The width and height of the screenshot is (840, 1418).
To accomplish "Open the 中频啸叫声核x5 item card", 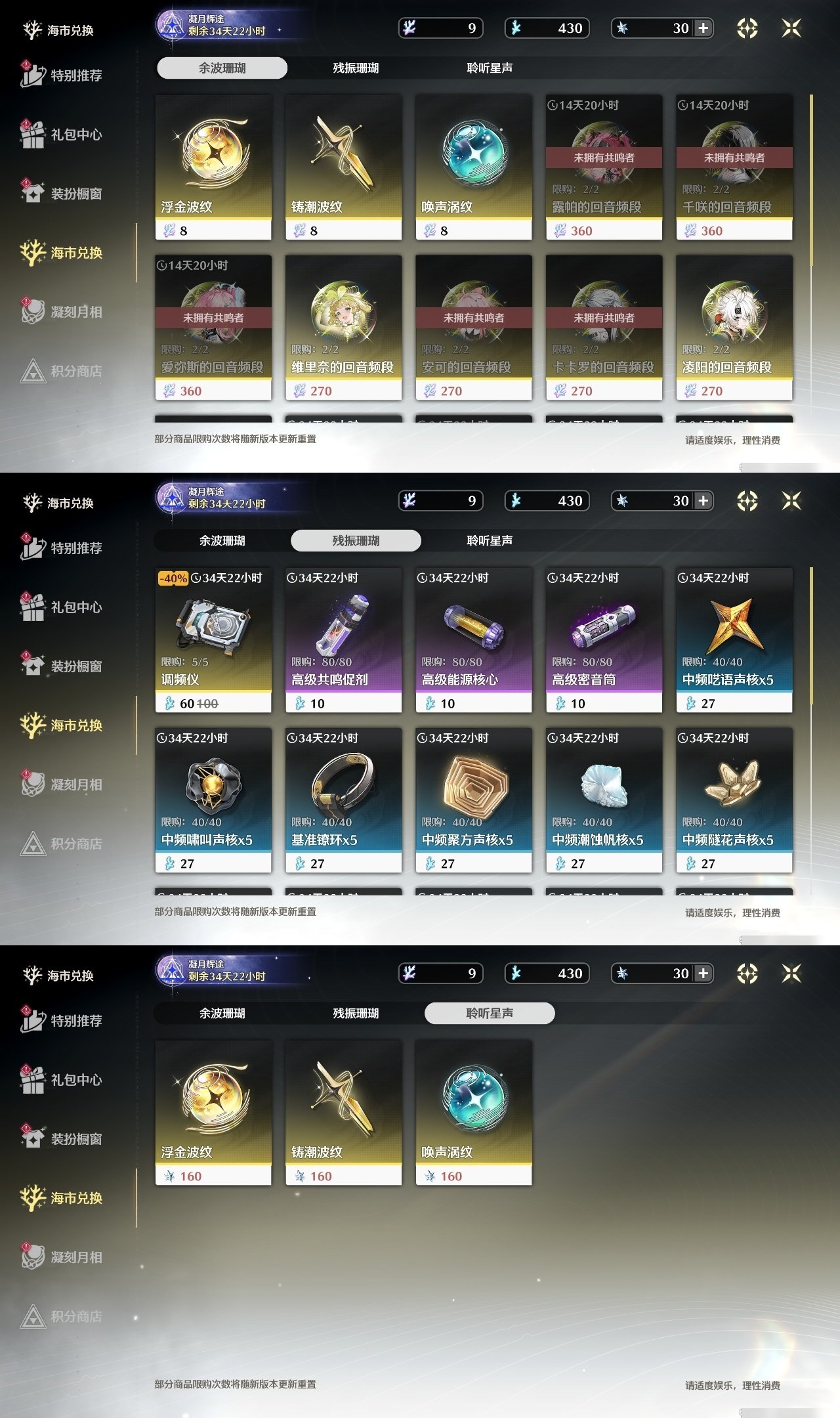I will (x=213, y=800).
